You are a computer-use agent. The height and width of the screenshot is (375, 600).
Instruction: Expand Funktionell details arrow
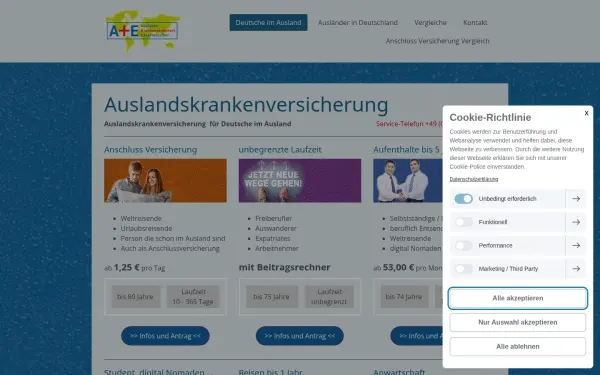(x=576, y=222)
